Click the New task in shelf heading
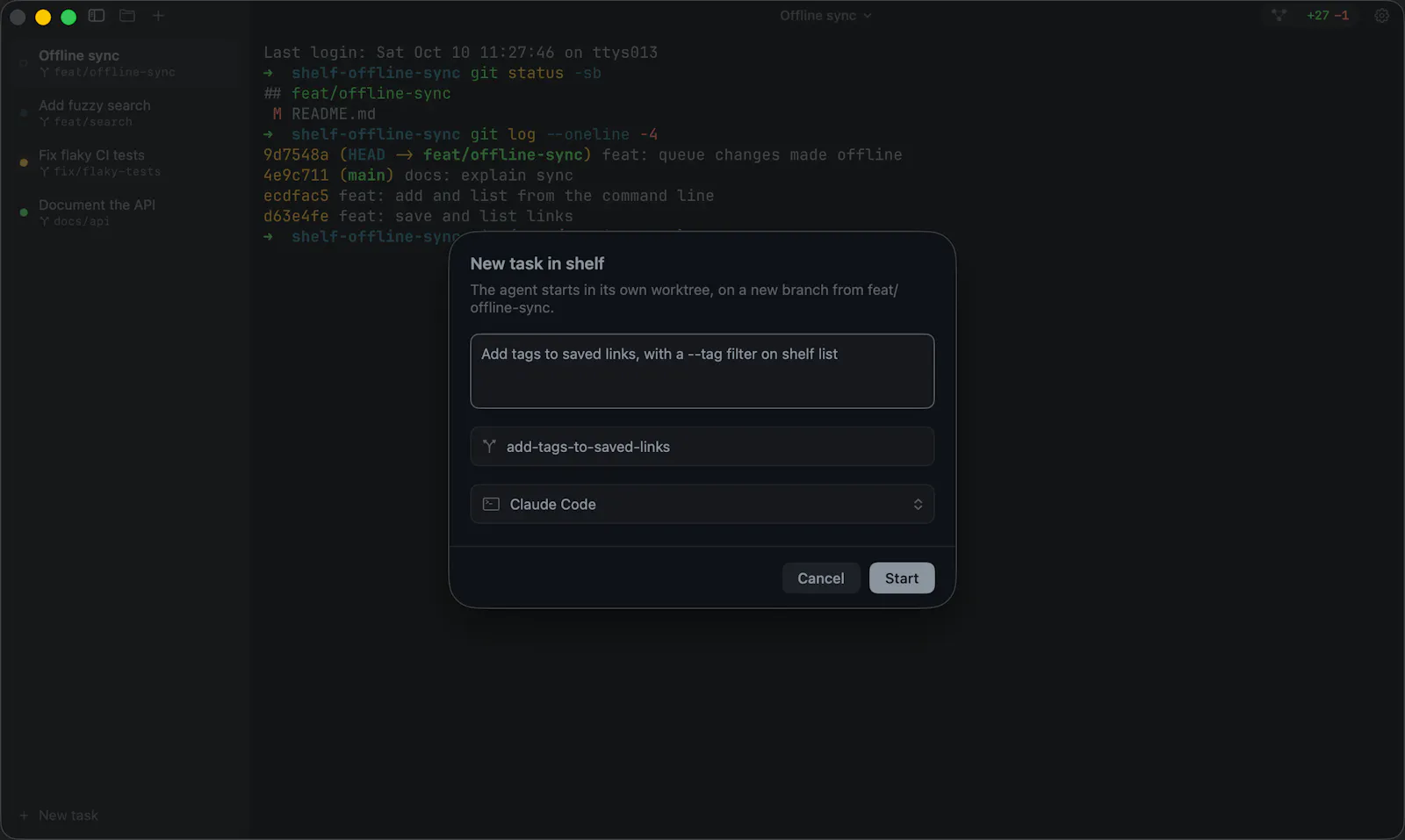Viewport: 1405px width, 840px height. (x=537, y=263)
